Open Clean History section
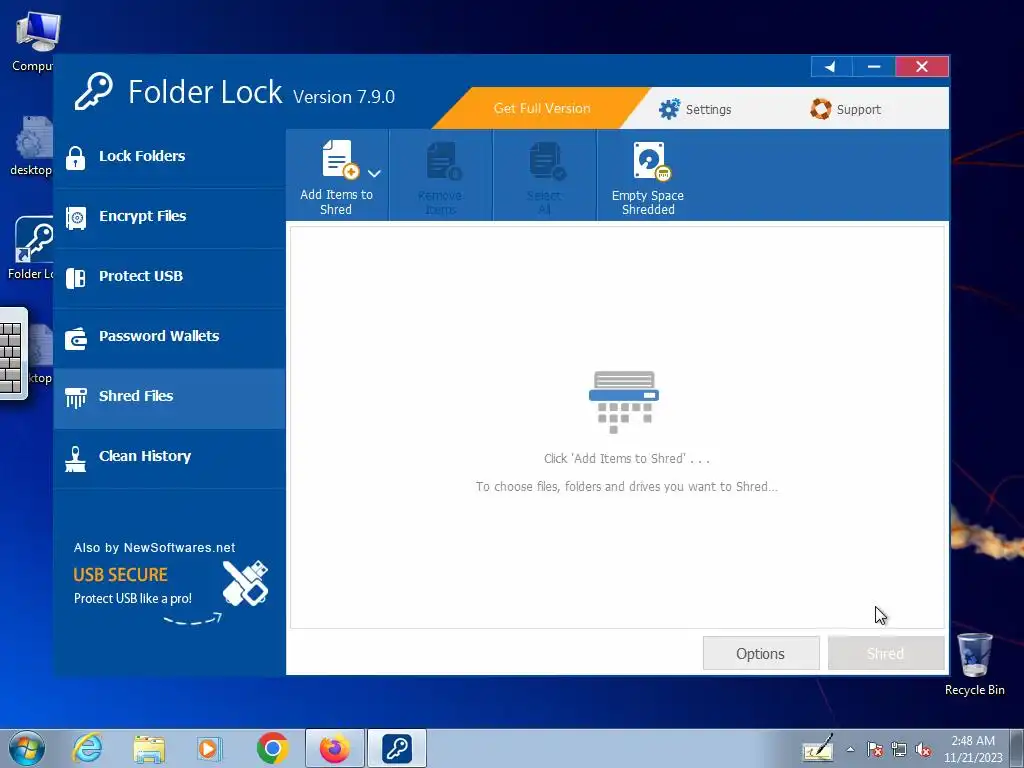This screenshot has width=1024, height=768. [x=169, y=458]
